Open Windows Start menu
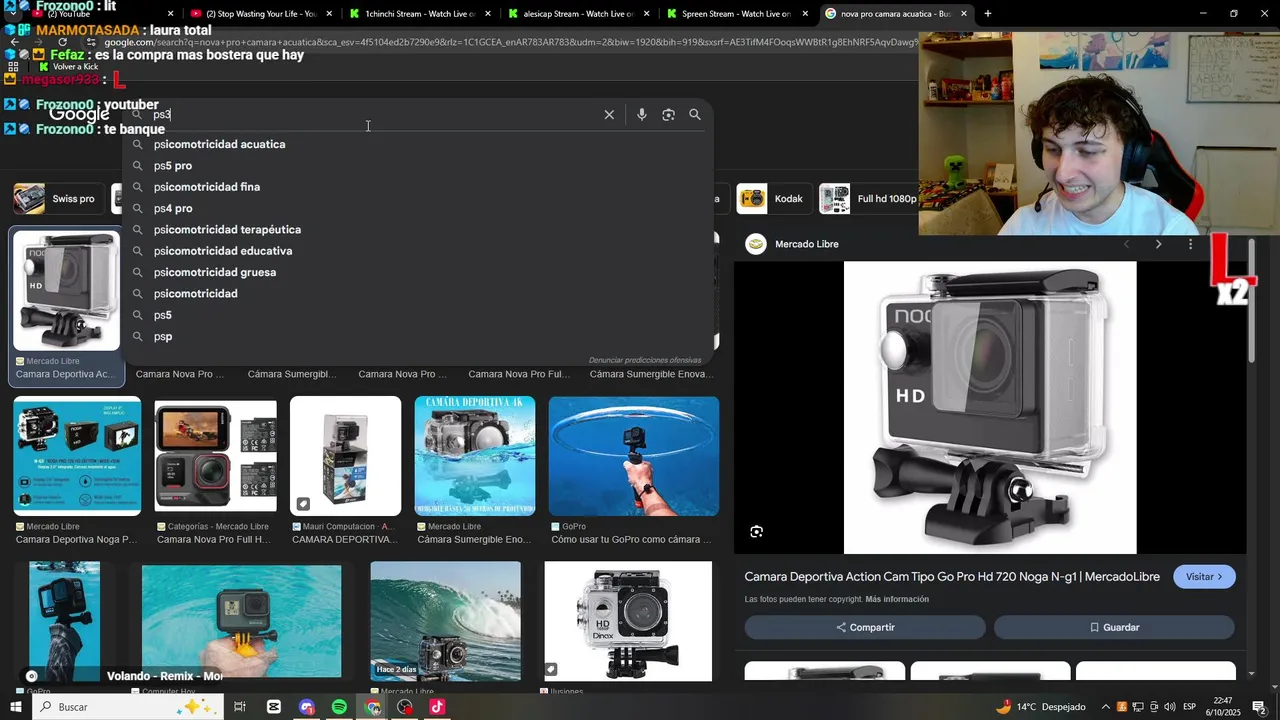 tap(15, 707)
